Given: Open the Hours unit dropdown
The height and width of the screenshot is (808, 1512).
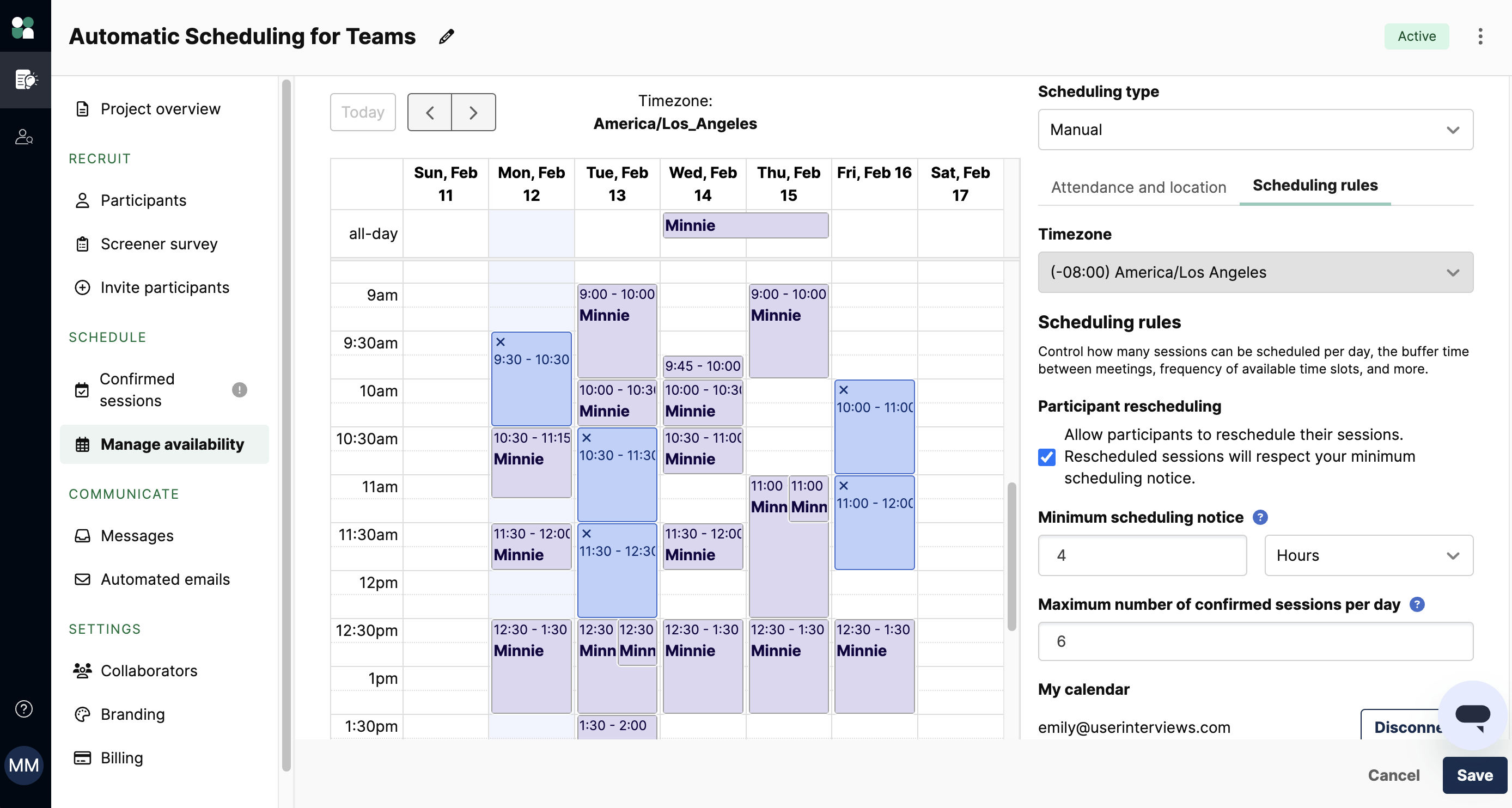Looking at the screenshot, I should pyautogui.click(x=1368, y=555).
